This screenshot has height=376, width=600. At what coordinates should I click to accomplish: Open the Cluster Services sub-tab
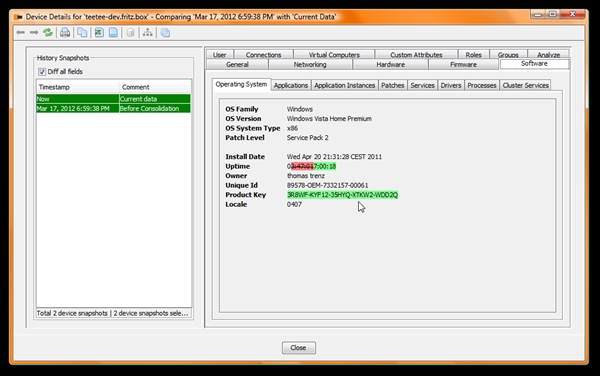point(525,85)
